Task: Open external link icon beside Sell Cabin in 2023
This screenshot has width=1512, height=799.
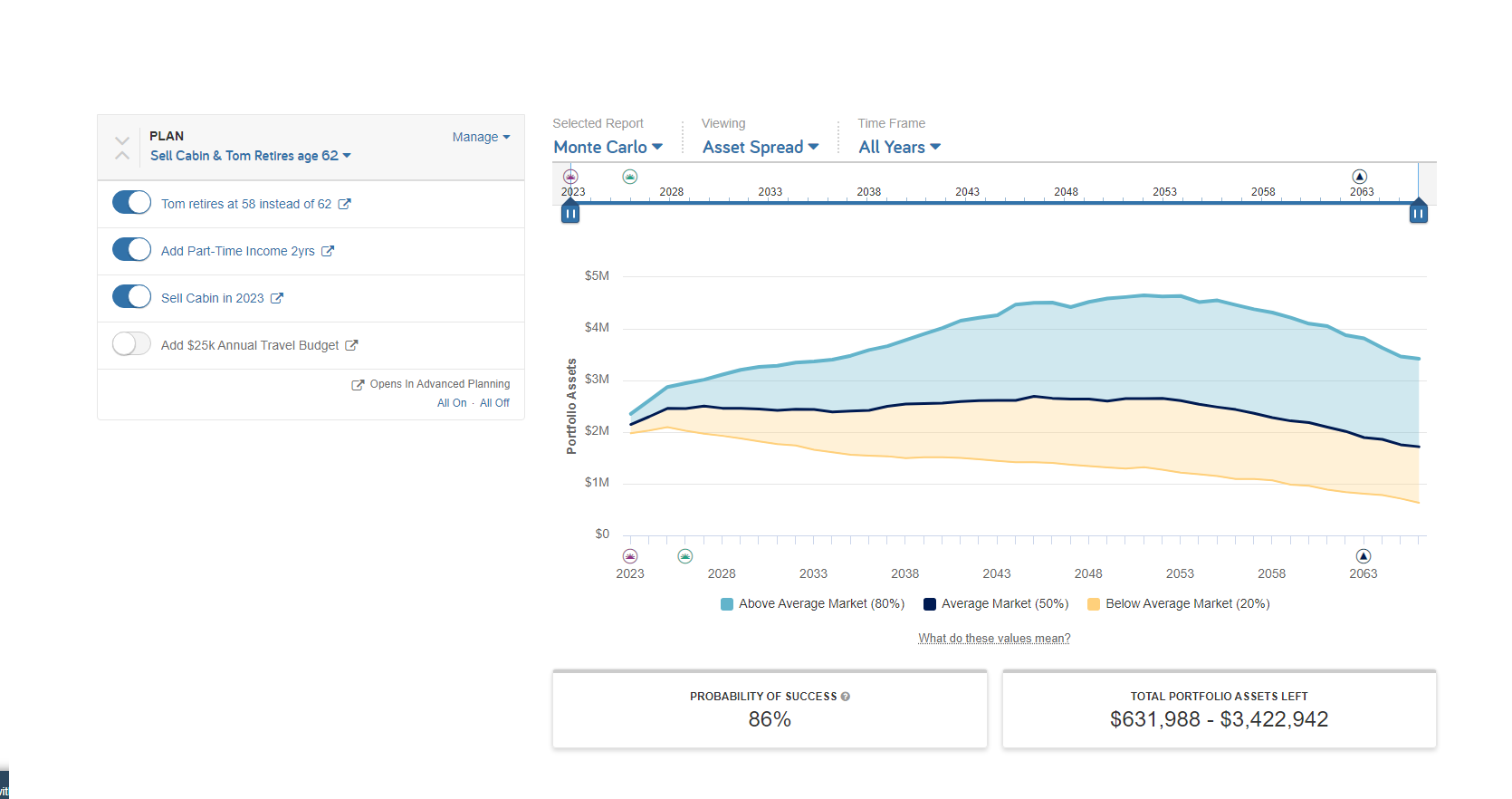Action: click(277, 298)
